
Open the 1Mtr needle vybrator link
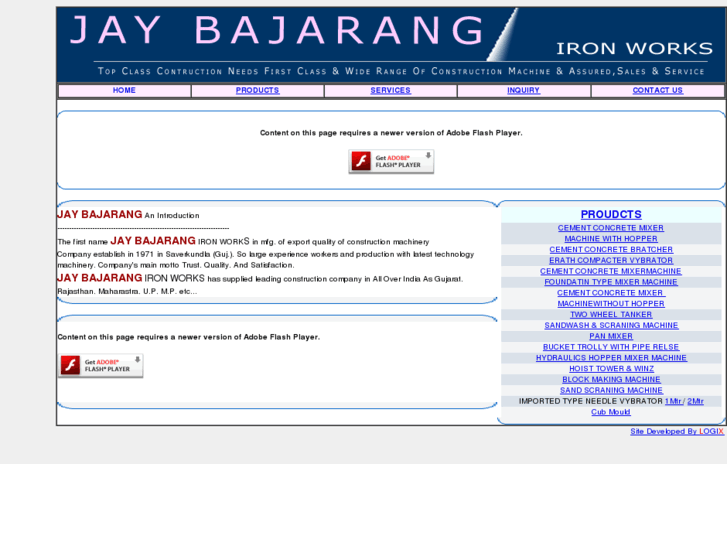tap(673, 401)
